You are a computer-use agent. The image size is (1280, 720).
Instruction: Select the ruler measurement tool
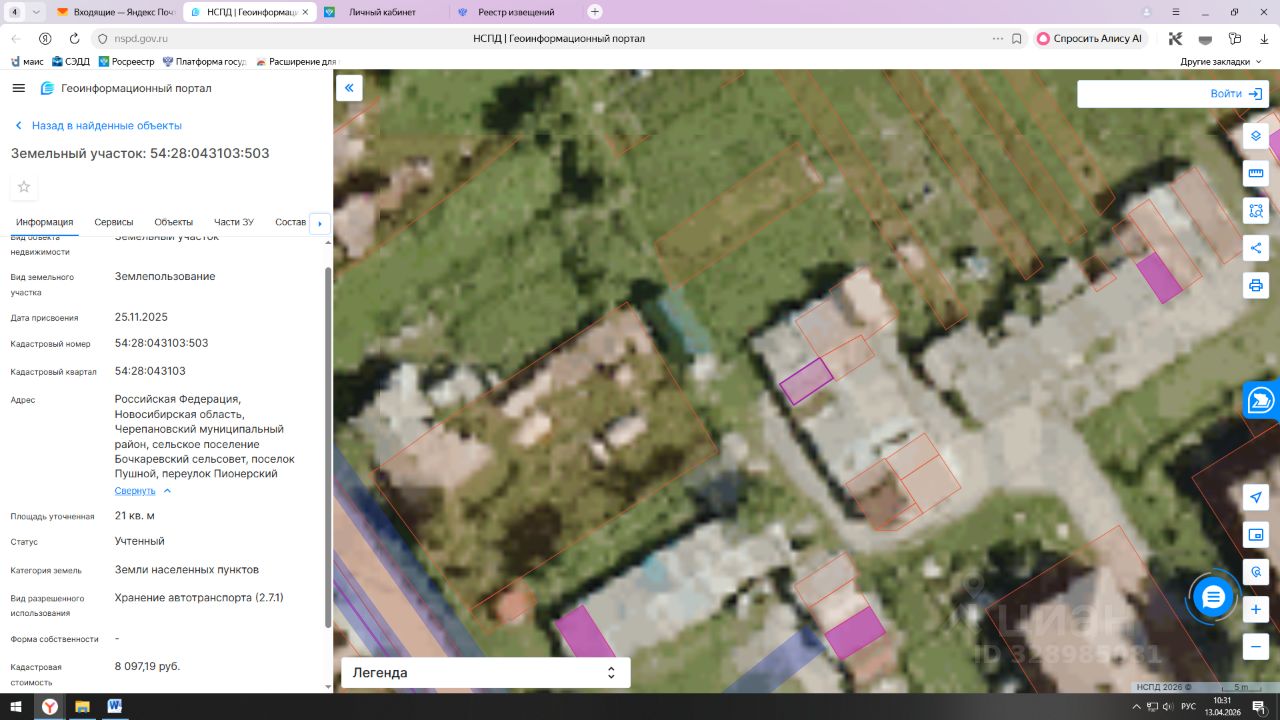click(x=1256, y=173)
